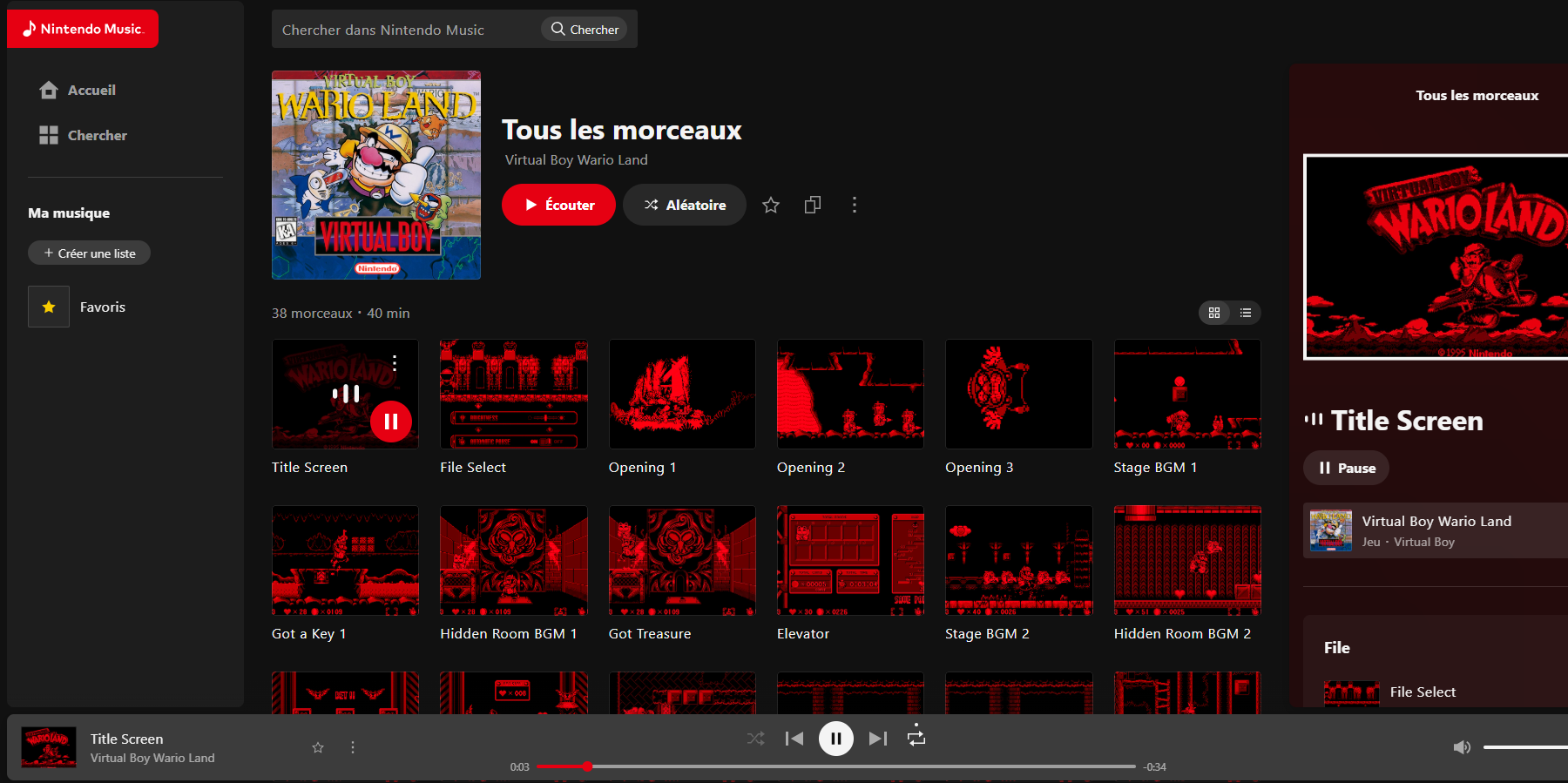Click the Créer une liste button

(x=89, y=253)
